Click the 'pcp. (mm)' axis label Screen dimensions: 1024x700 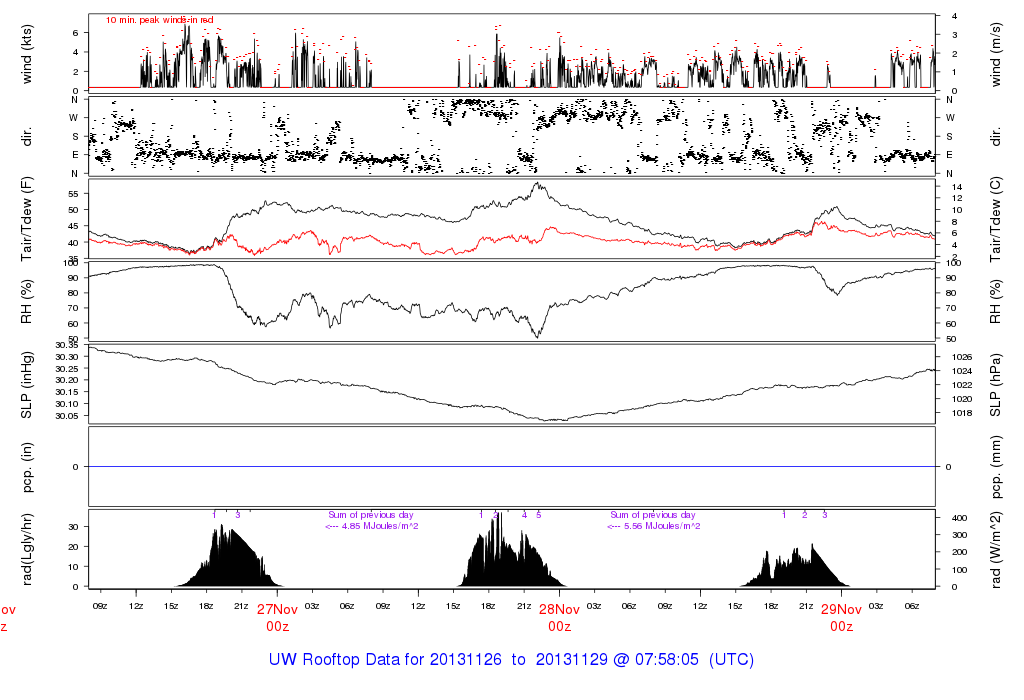(x=995, y=467)
